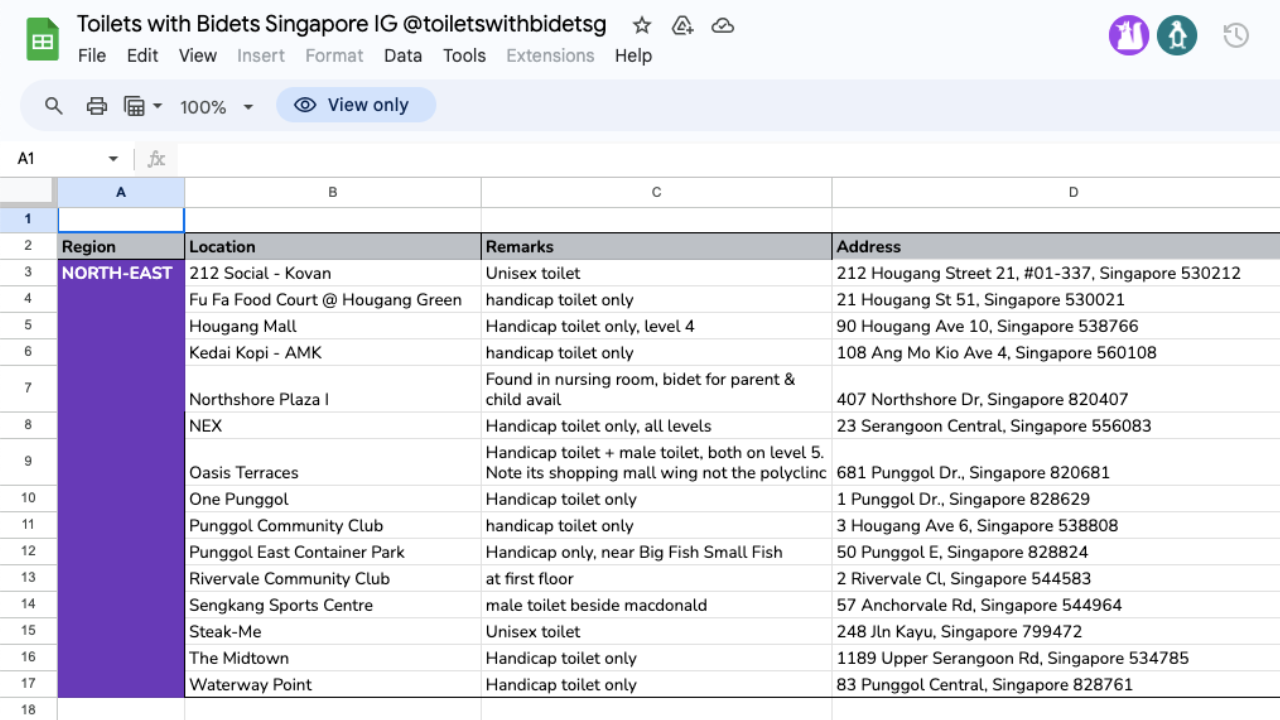1280x720 pixels.
Task: Select column A header
Action: click(121, 192)
